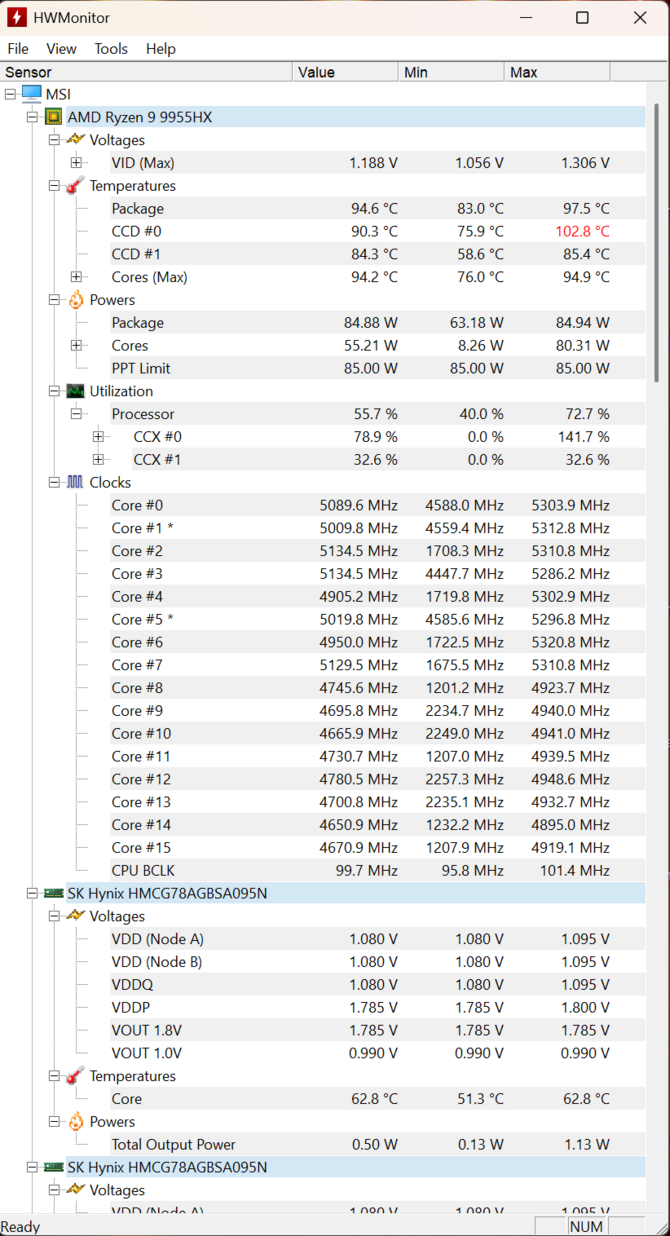
Task: Click the Utilization graph icon
Action: (76, 391)
